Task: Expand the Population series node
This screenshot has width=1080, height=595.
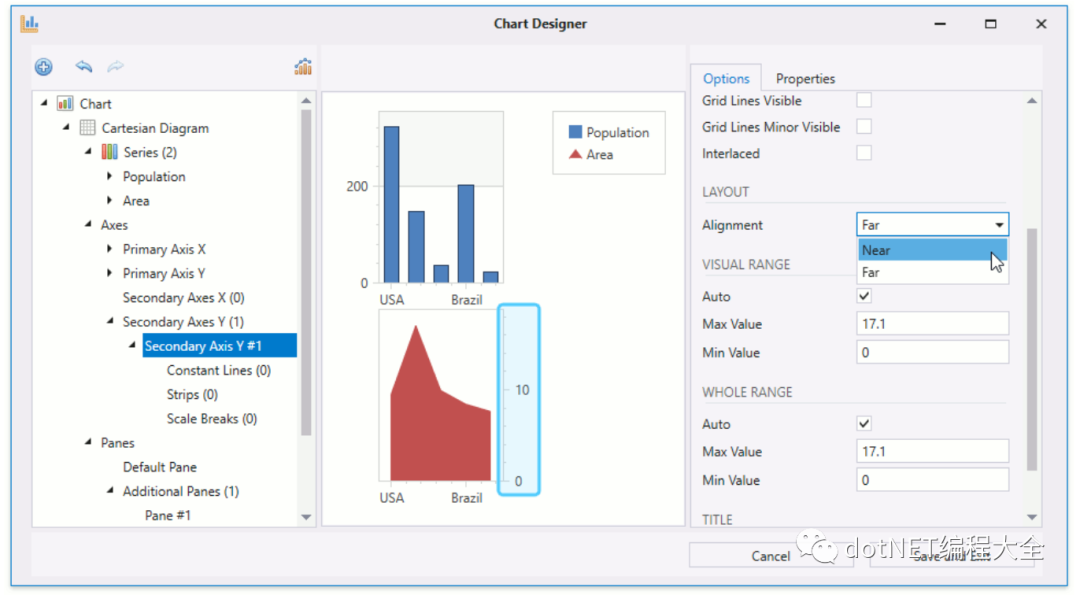Action: [110, 176]
